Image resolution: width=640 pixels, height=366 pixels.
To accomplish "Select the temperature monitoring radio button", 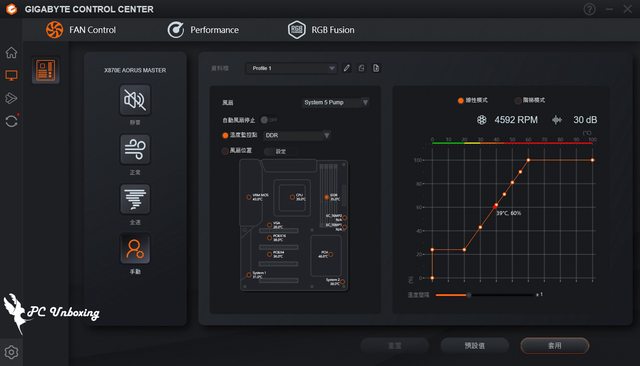I will [x=225, y=135].
